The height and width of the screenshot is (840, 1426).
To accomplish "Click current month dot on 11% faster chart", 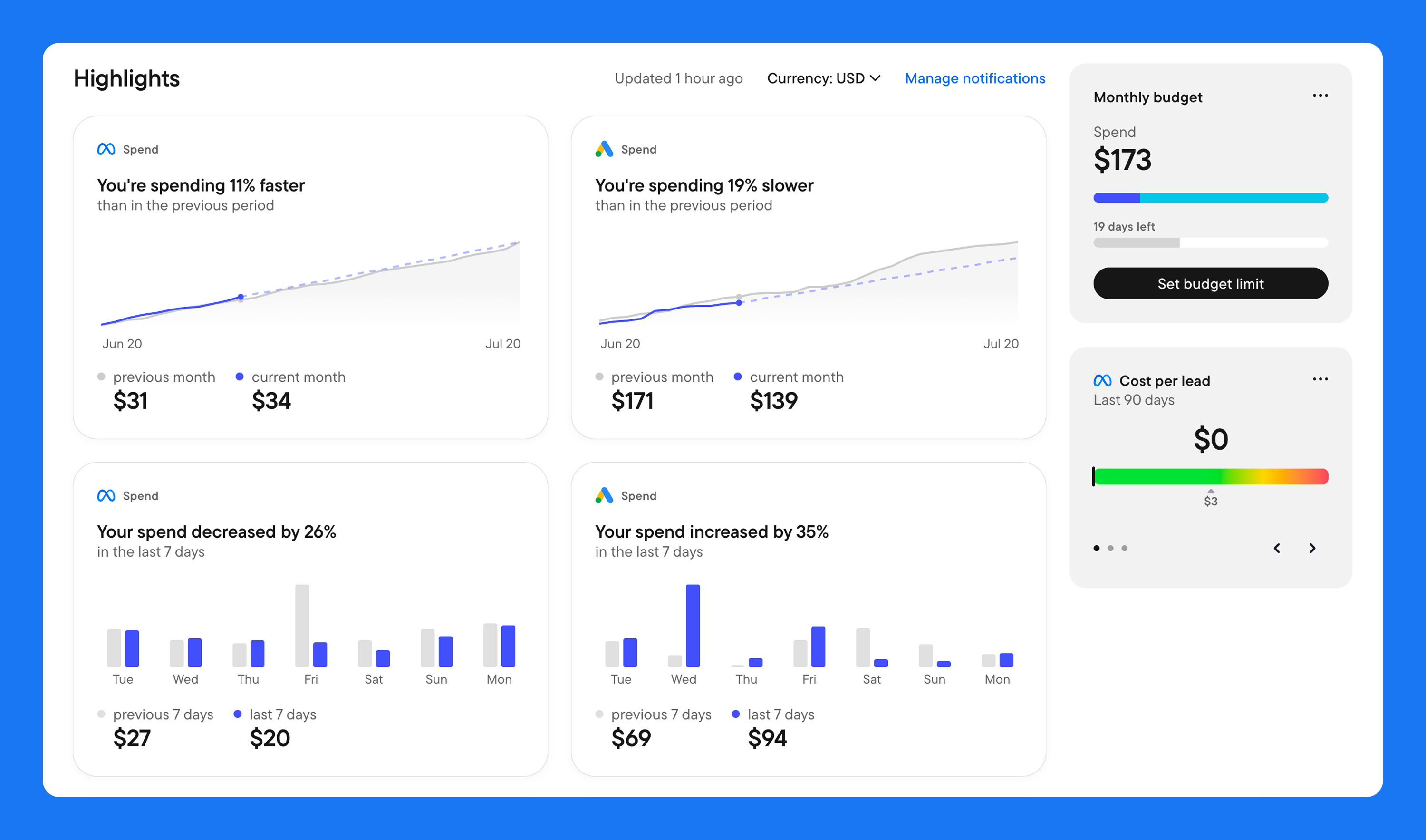I will 241,297.
